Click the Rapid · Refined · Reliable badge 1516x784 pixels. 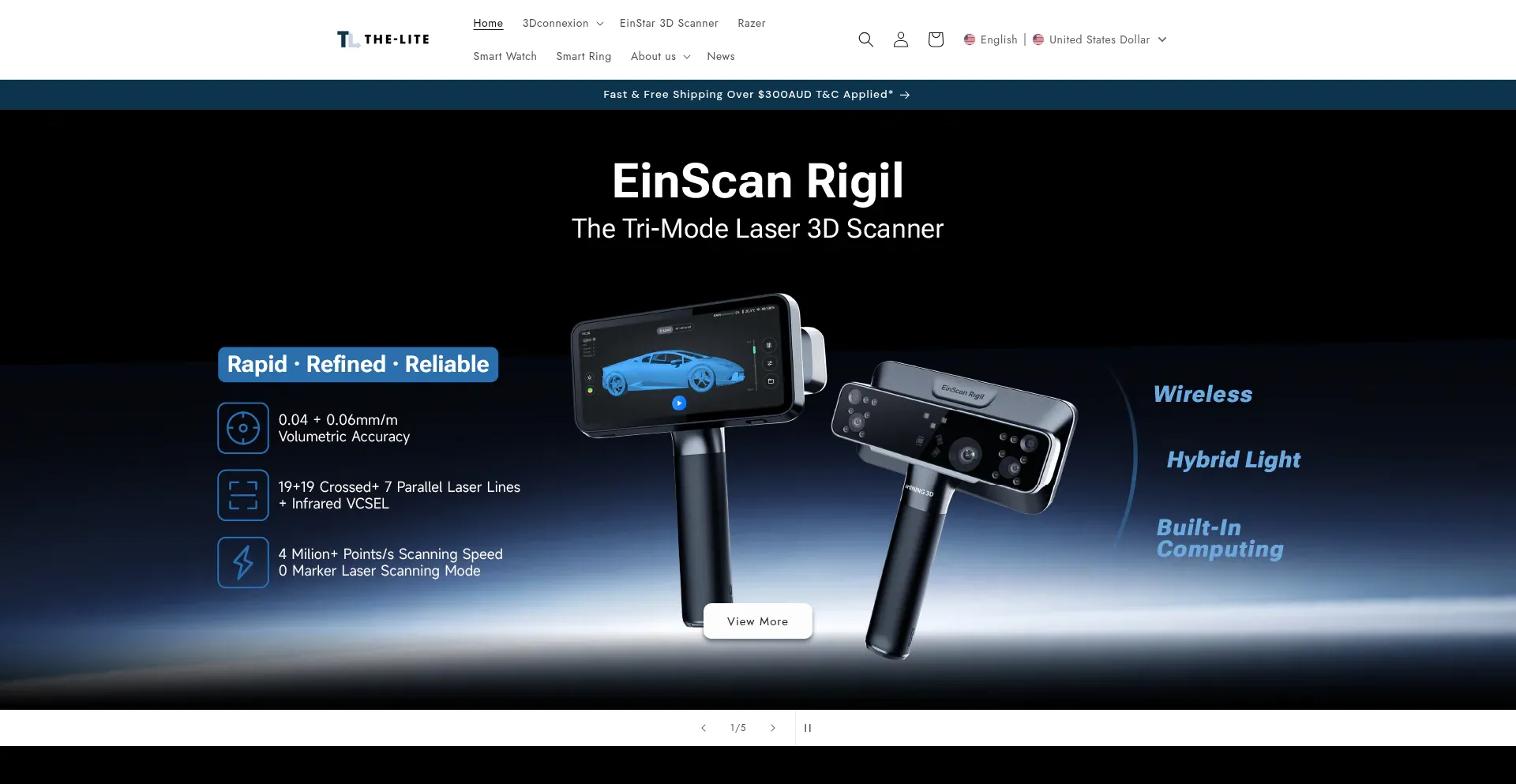tap(358, 365)
